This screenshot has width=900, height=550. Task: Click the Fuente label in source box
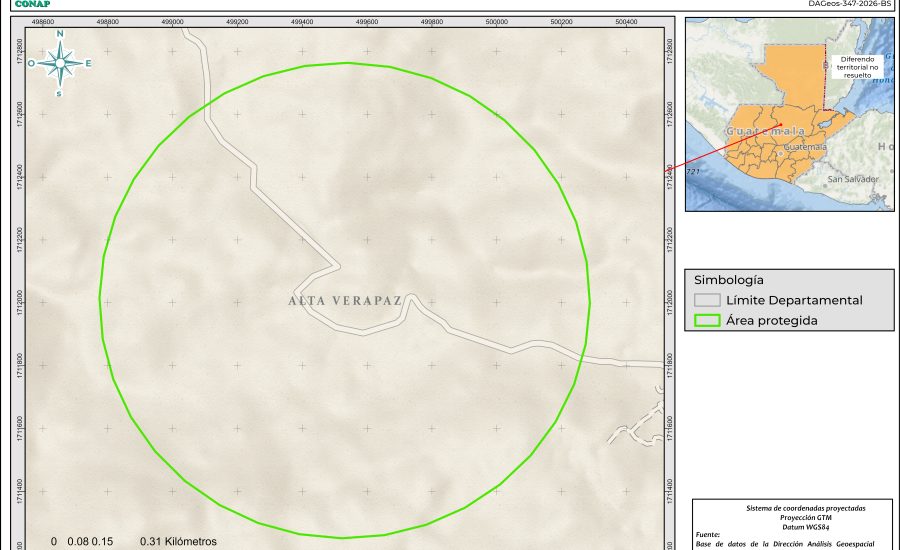pos(707,535)
